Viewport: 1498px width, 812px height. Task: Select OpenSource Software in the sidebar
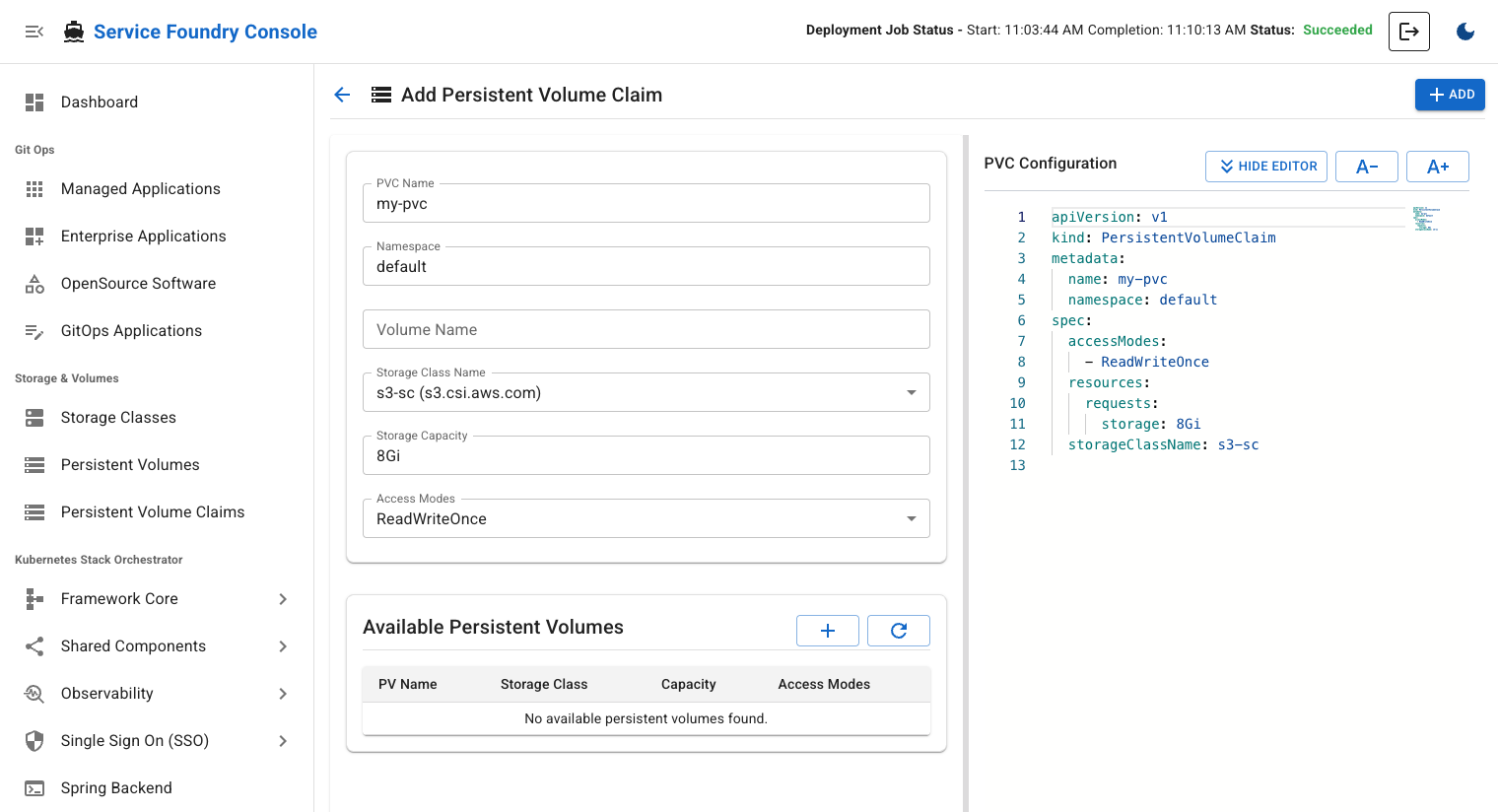tap(138, 283)
